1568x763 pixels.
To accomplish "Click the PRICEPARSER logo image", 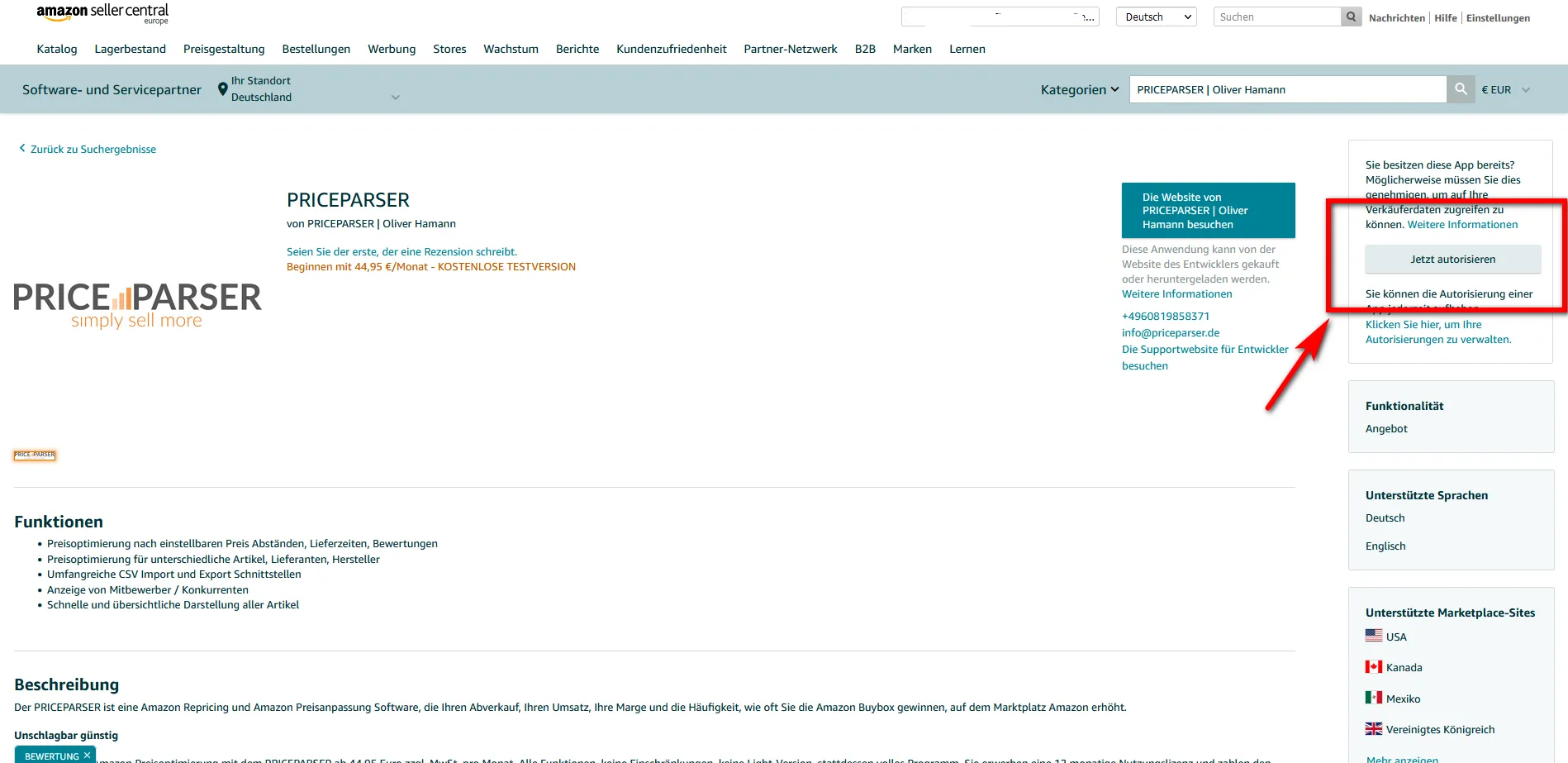I will [137, 305].
